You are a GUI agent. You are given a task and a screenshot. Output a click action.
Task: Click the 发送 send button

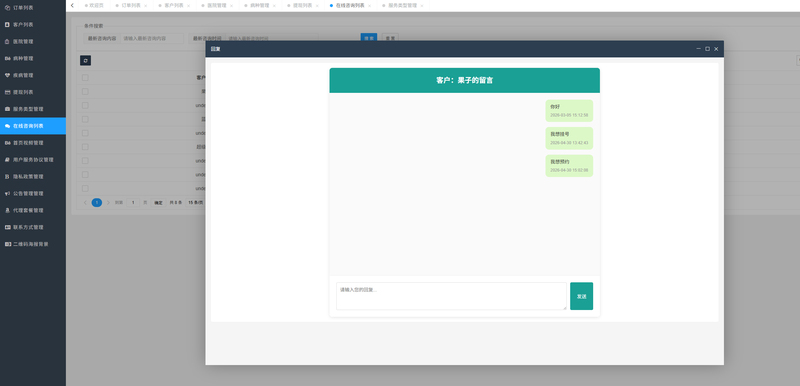point(582,296)
